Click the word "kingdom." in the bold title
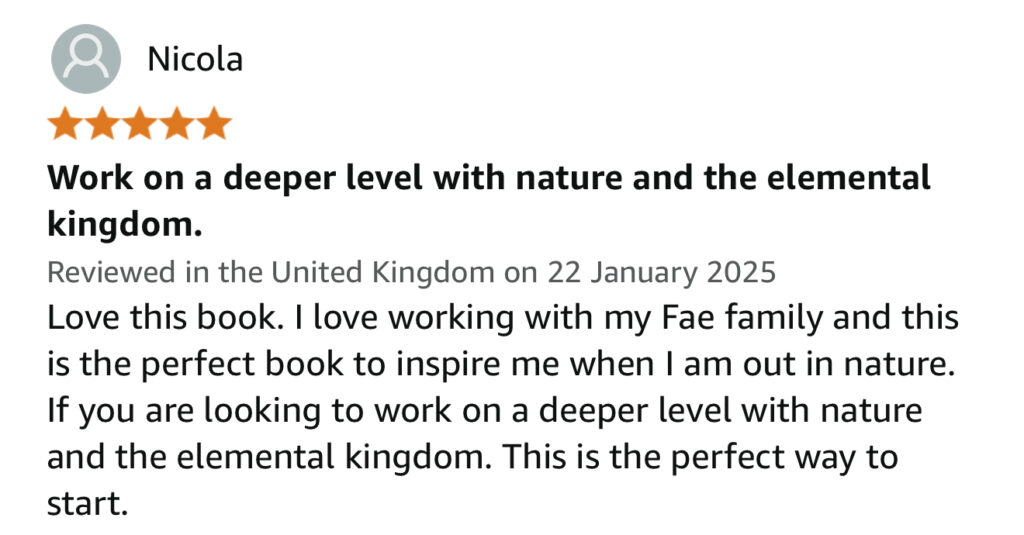Viewport: 1024px width, 535px height. click(124, 225)
